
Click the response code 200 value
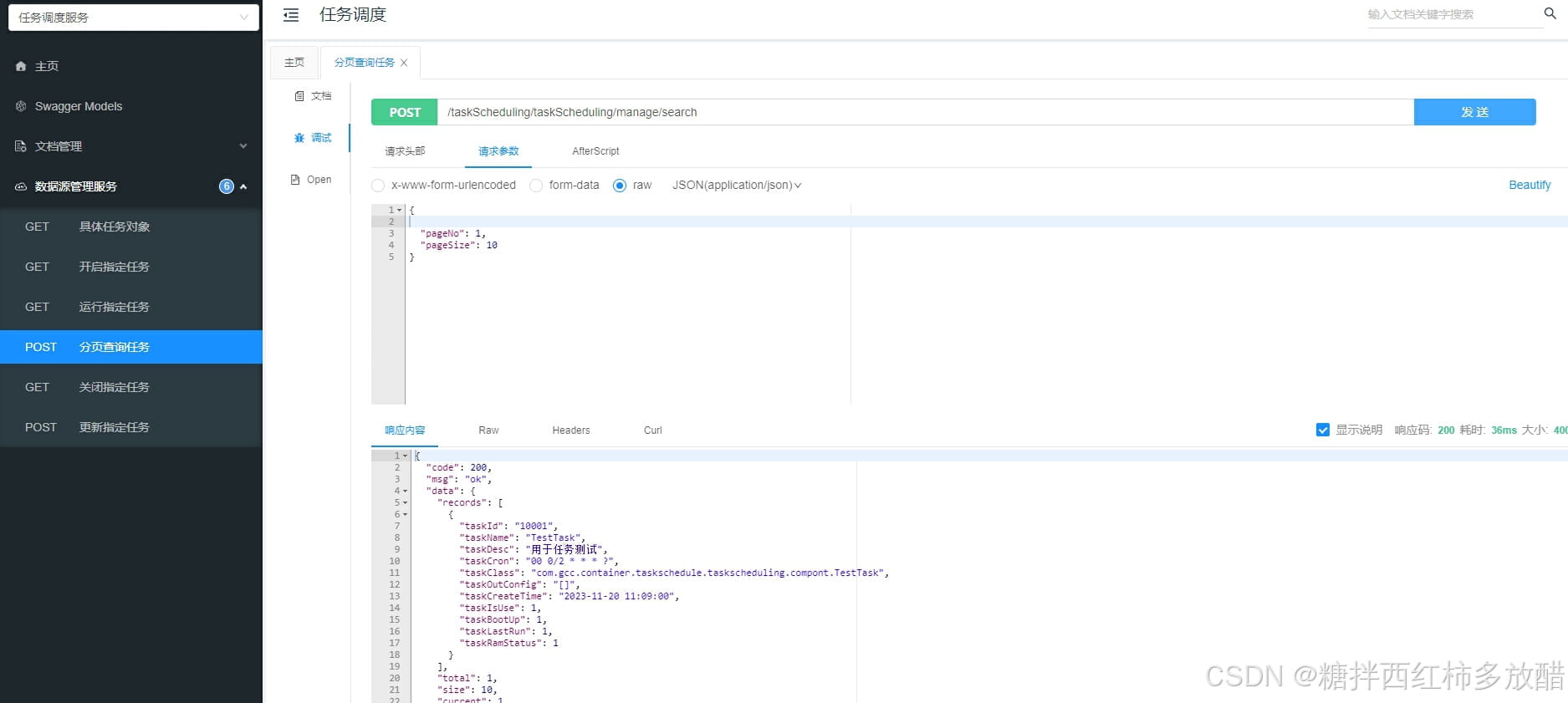tap(1446, 430)
